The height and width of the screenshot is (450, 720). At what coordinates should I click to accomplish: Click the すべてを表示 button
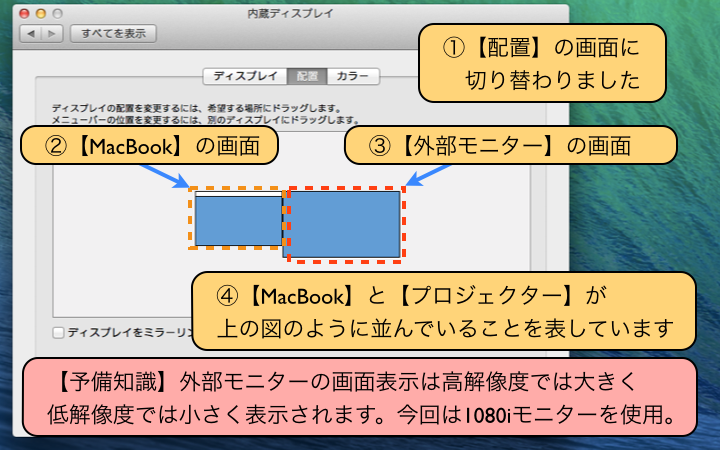[113, 34]
